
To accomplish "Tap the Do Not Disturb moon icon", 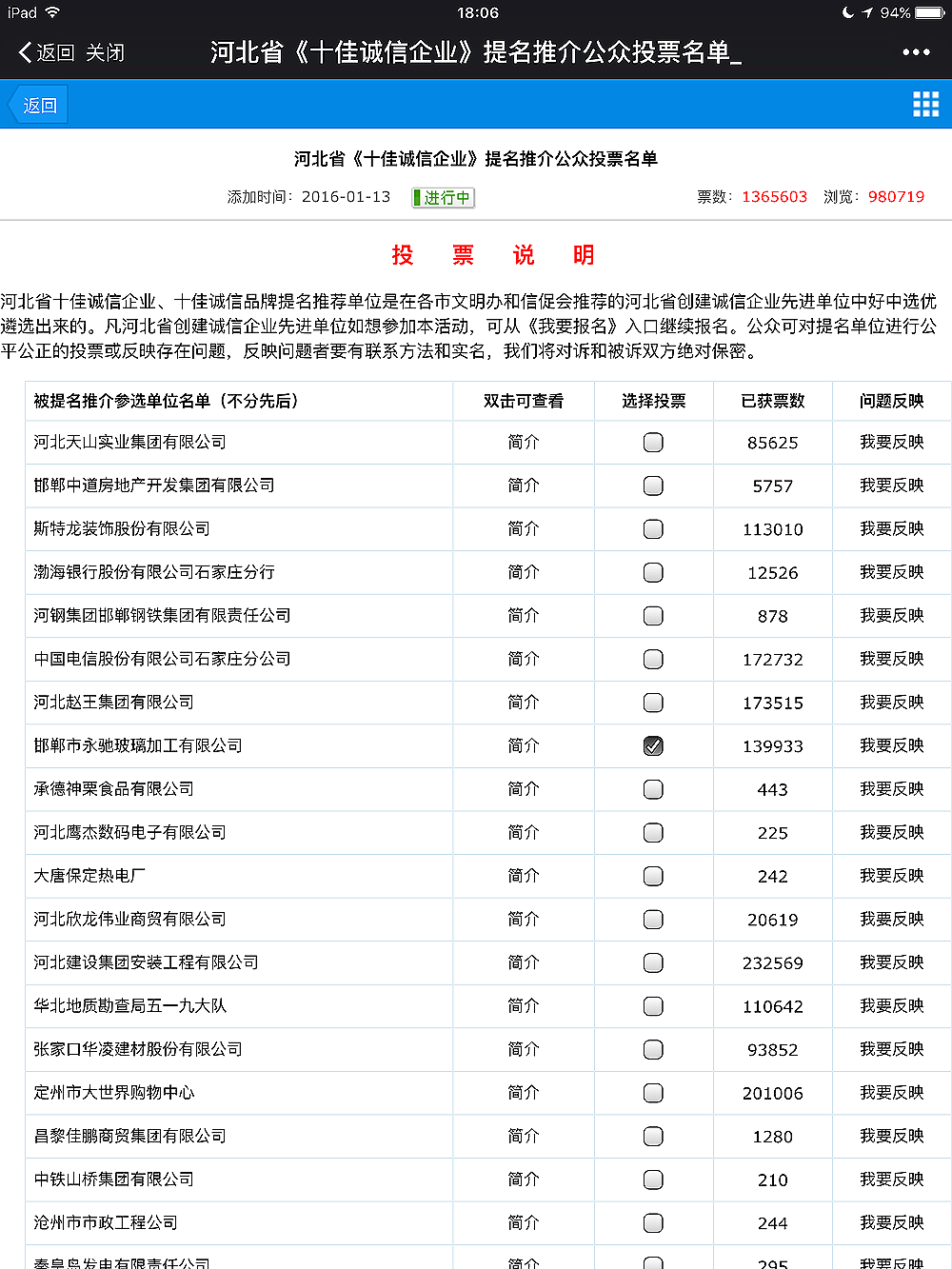I will (x=848, y=12).
